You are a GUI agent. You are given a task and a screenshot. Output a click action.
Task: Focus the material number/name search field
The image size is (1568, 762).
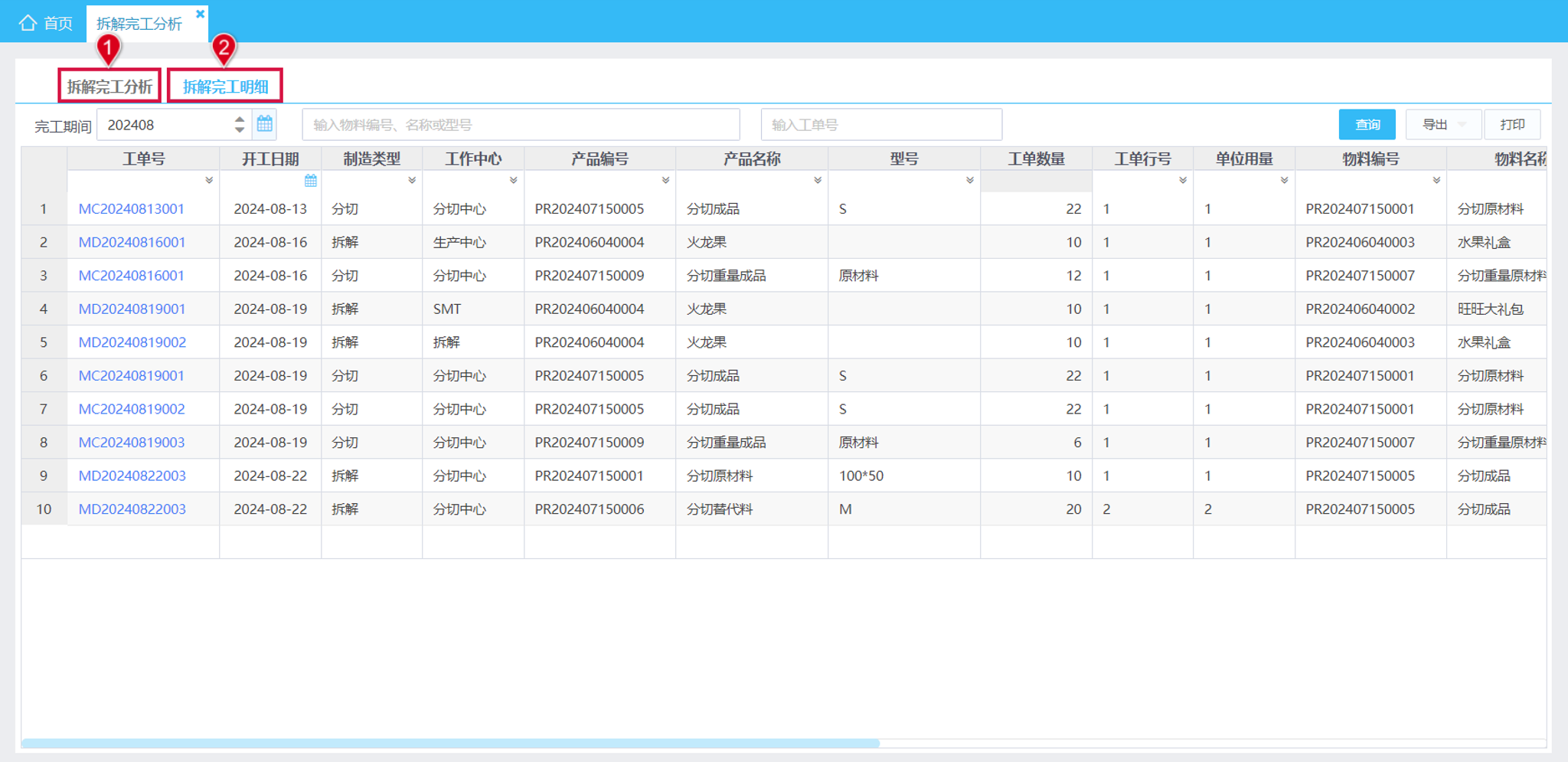tap(521, 124)
